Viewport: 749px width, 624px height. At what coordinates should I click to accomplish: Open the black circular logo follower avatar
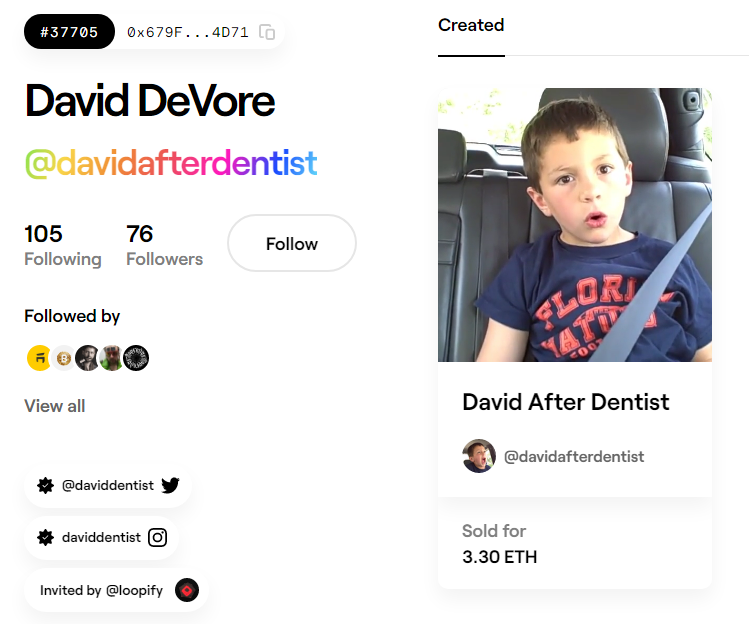pos(136,358)
